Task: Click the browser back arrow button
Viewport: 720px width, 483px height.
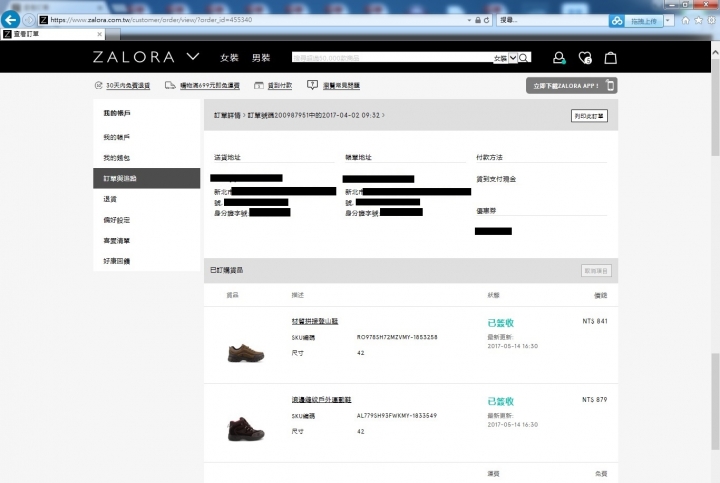Action: pos(10,20)
